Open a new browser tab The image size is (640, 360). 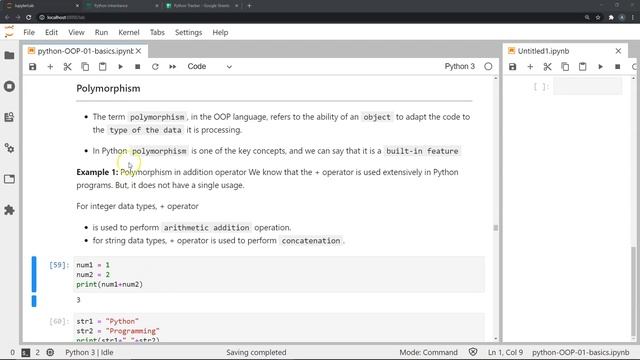249,6
